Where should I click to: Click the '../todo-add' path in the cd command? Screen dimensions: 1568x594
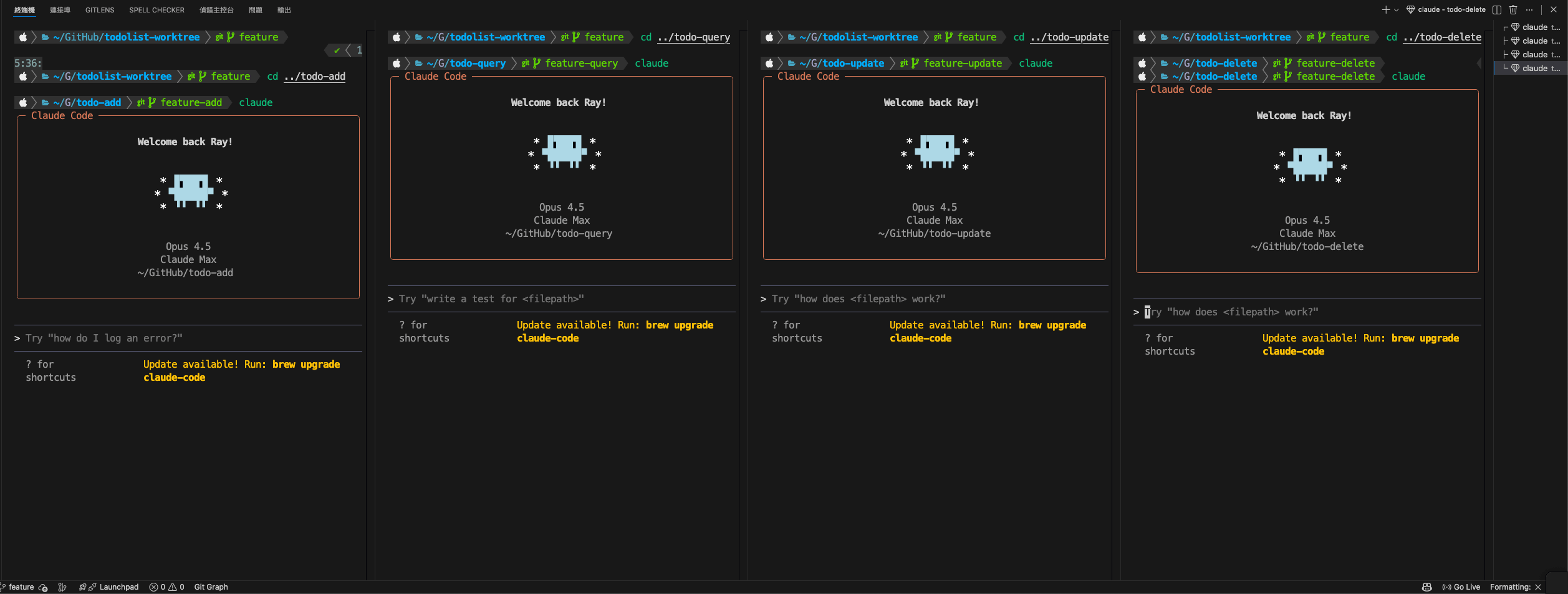(x=315, y=77)
